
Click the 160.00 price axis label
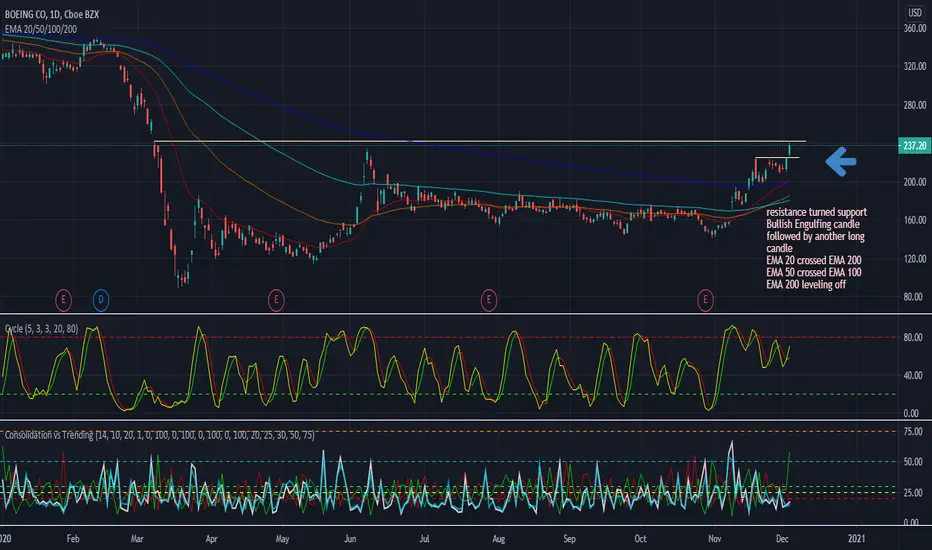915,220
